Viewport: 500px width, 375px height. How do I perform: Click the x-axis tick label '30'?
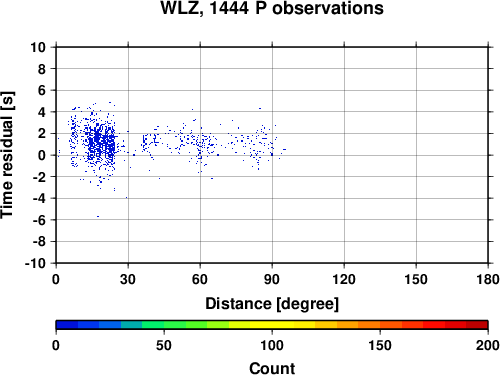(x=128, y=279)
